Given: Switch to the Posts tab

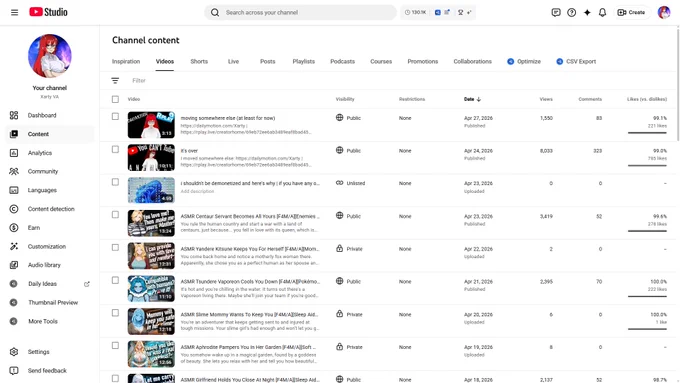Looking at the screenshot, I should coord(268,62).
